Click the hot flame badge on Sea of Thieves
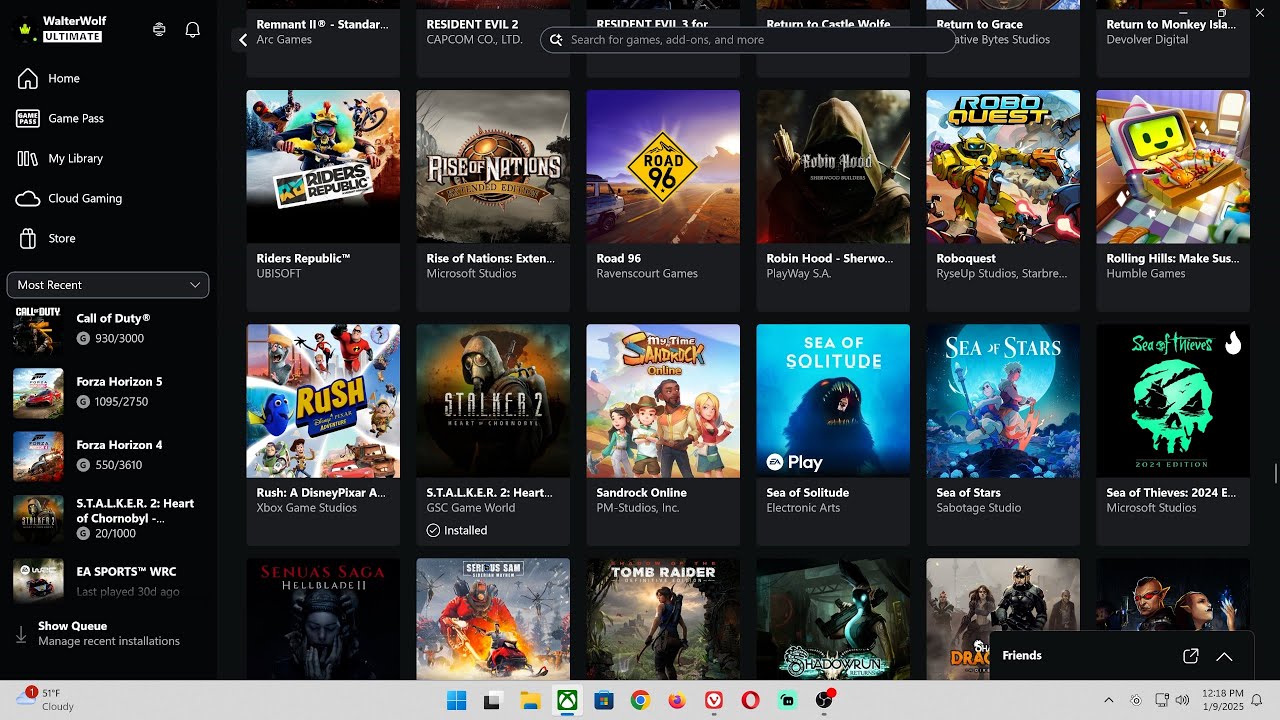The width and height of the screenshot is (1280, 720). tap(1233, 343)
